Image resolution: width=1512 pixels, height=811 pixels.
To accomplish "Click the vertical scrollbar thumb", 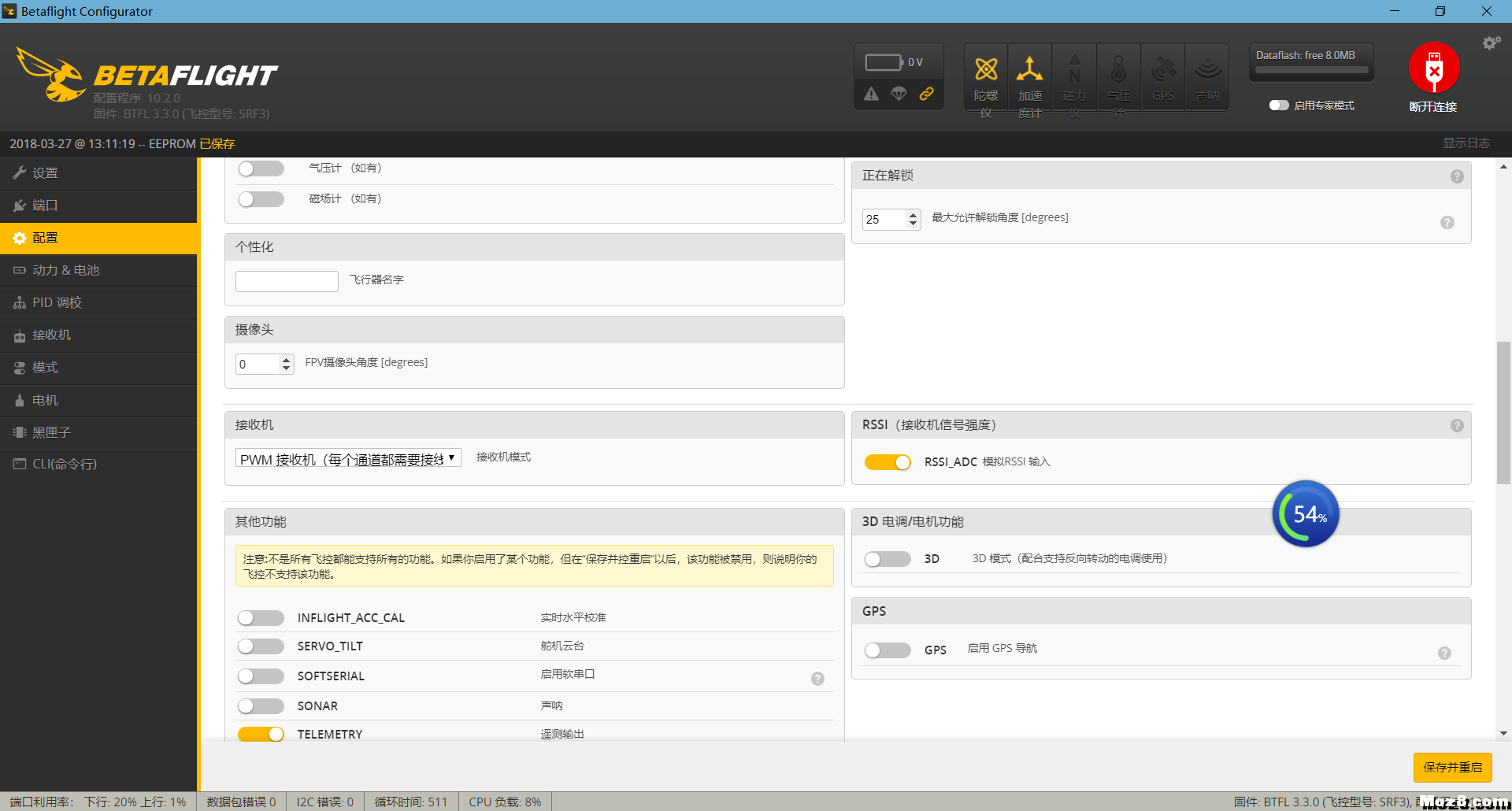I will point(1503,413).
